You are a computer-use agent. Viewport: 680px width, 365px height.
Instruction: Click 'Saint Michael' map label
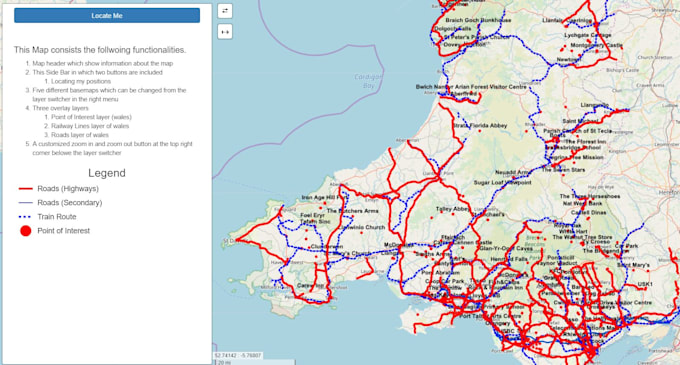tap(580, 121)
